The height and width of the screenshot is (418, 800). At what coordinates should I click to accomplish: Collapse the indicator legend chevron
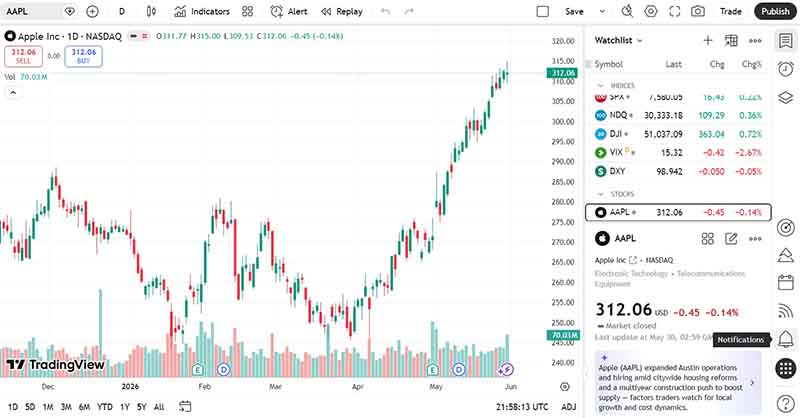tap(13, 93)
